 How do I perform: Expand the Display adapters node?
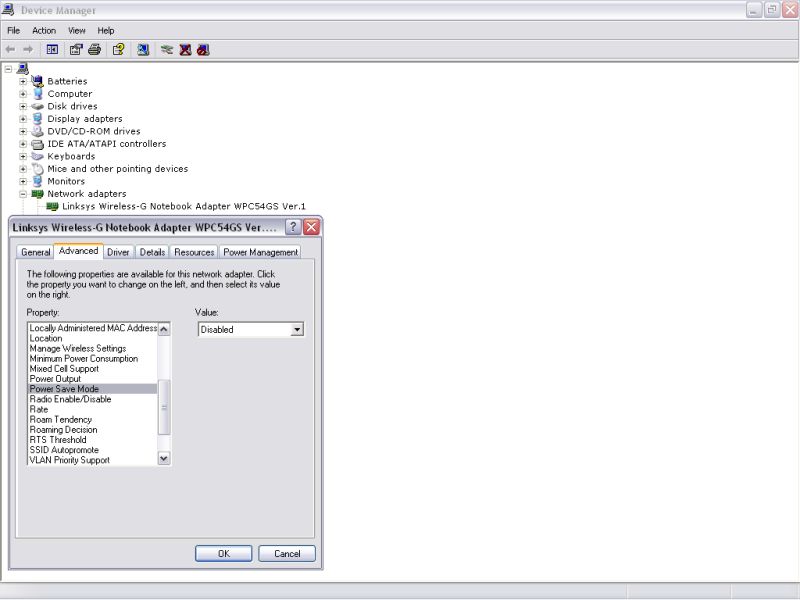coord(23,119)
